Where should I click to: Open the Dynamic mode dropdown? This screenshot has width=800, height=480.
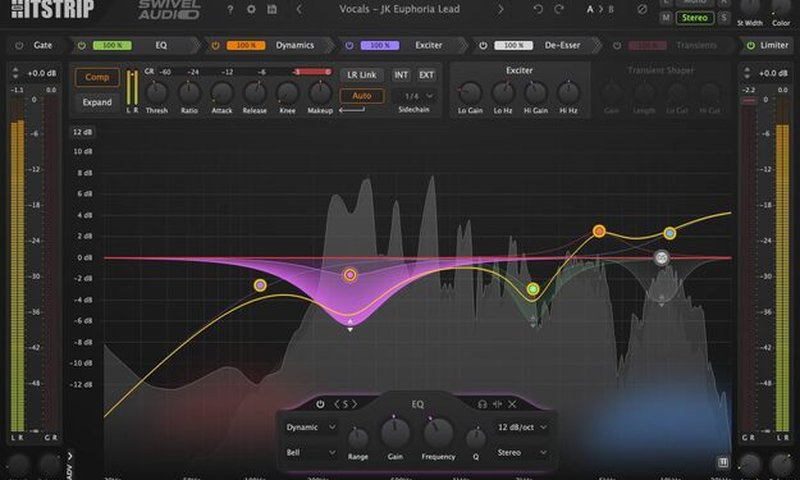312,427
